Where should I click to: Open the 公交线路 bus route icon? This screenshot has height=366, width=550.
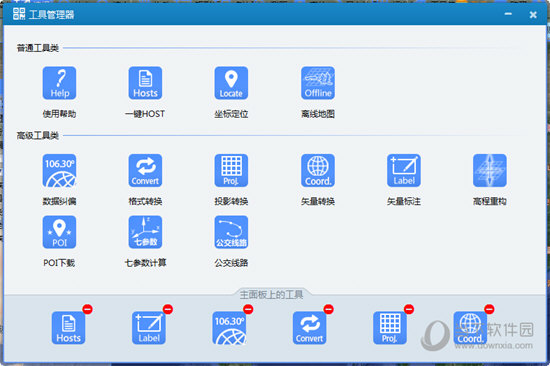click(231, 232)
